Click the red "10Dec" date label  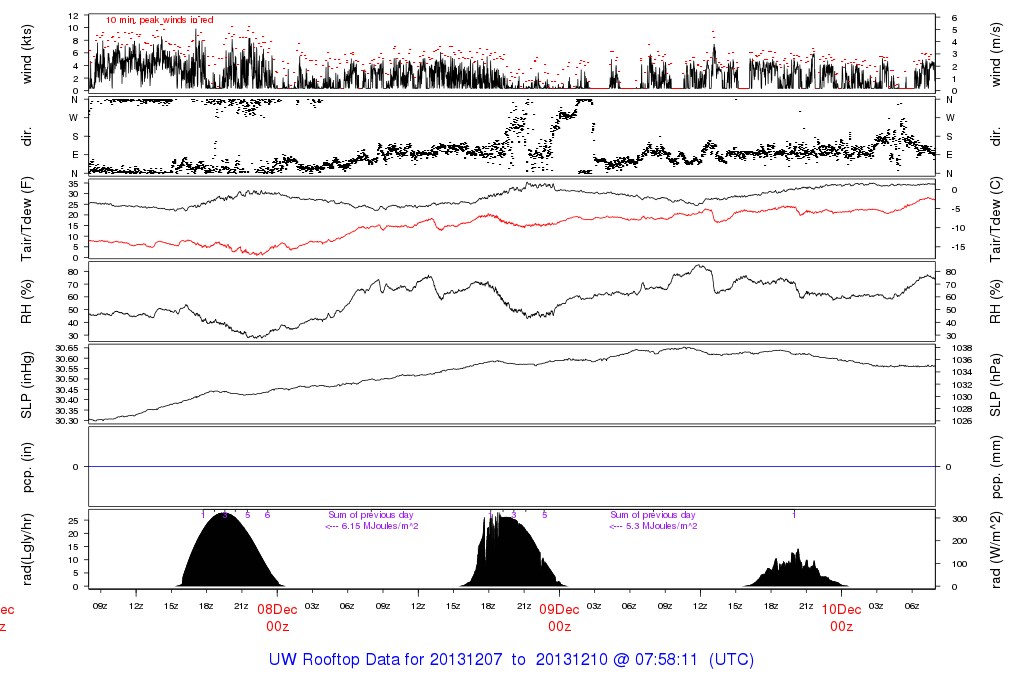(841, 610)
